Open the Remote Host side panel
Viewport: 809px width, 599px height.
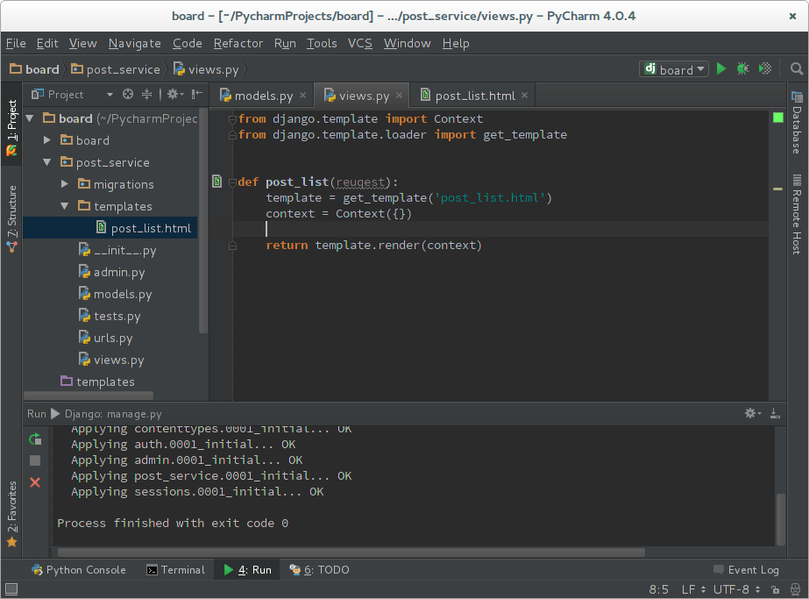[x=797, y=214]
